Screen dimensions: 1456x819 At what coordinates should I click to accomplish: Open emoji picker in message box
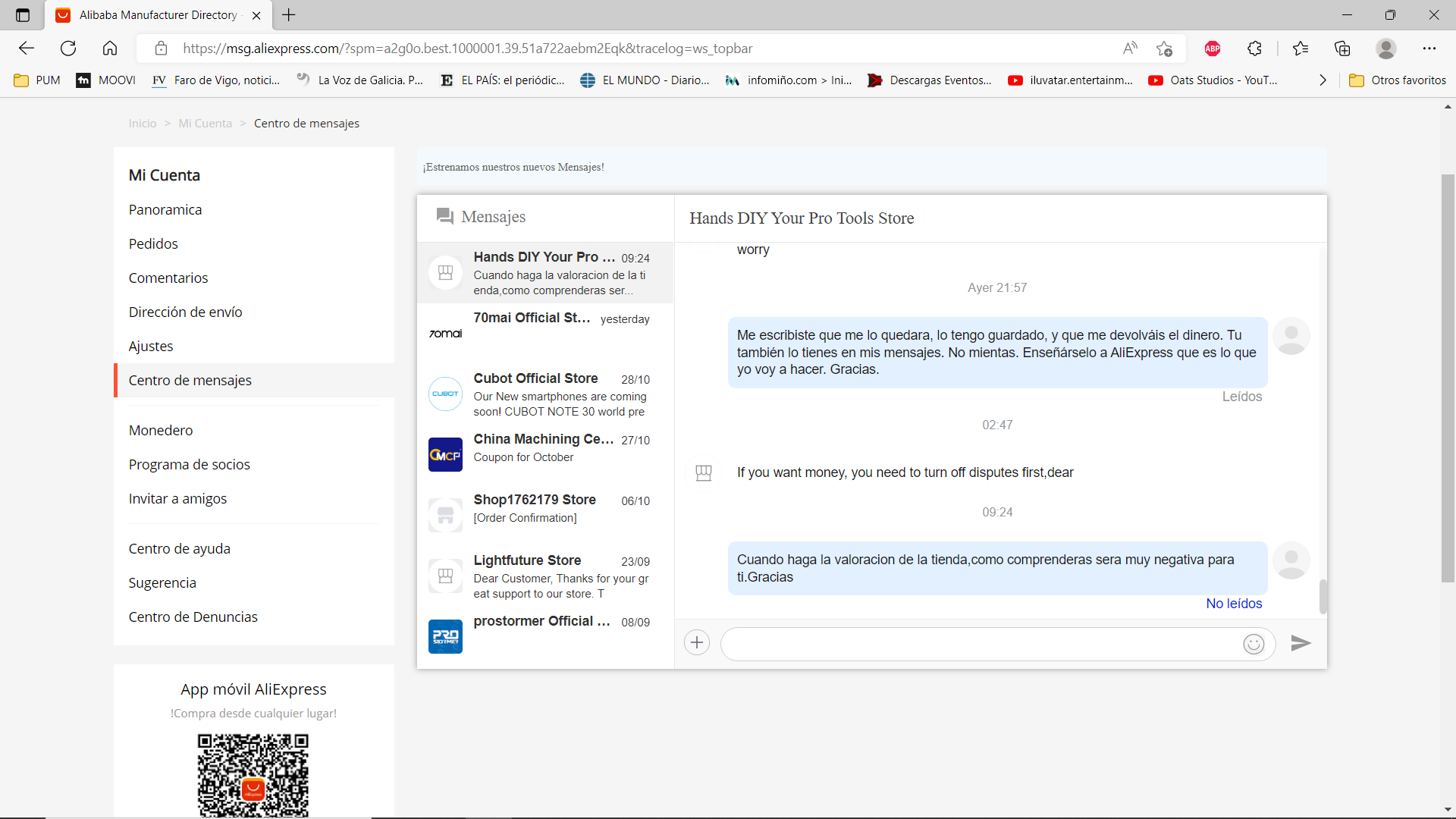(1254, 644)
